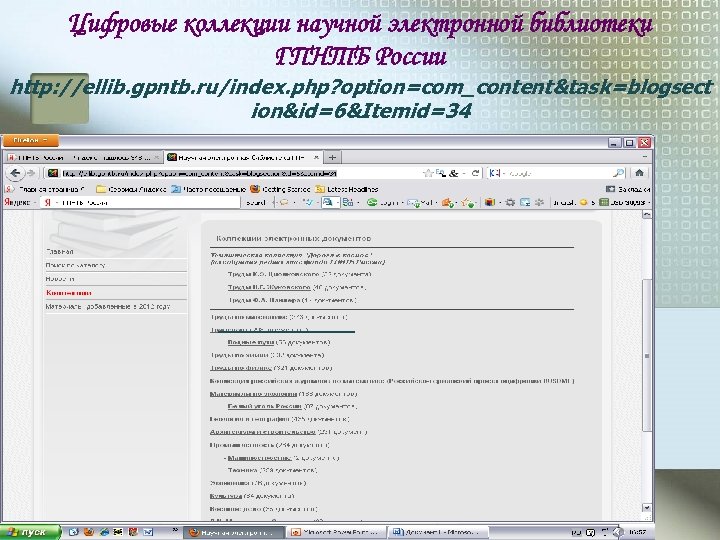Open Главная in the site sidebar
This screenshot has height=540, width=720.
click(60, 252)
